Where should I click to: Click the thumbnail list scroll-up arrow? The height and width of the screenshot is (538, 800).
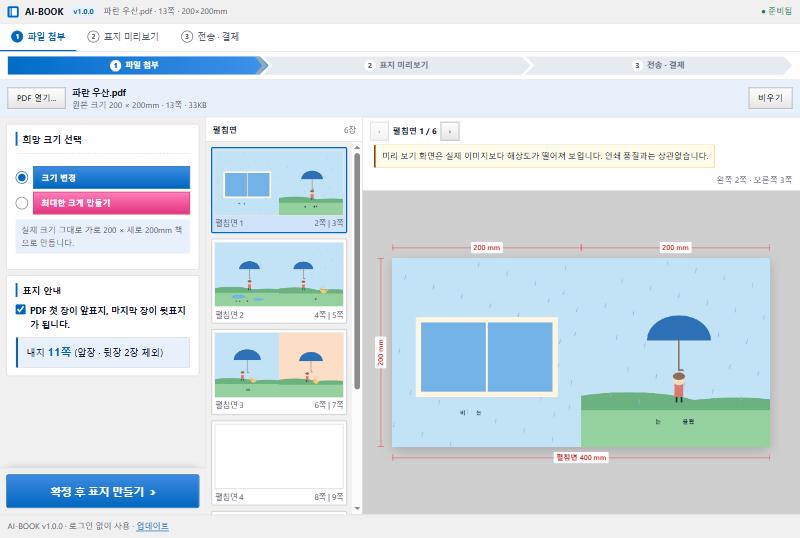[357, 148]
